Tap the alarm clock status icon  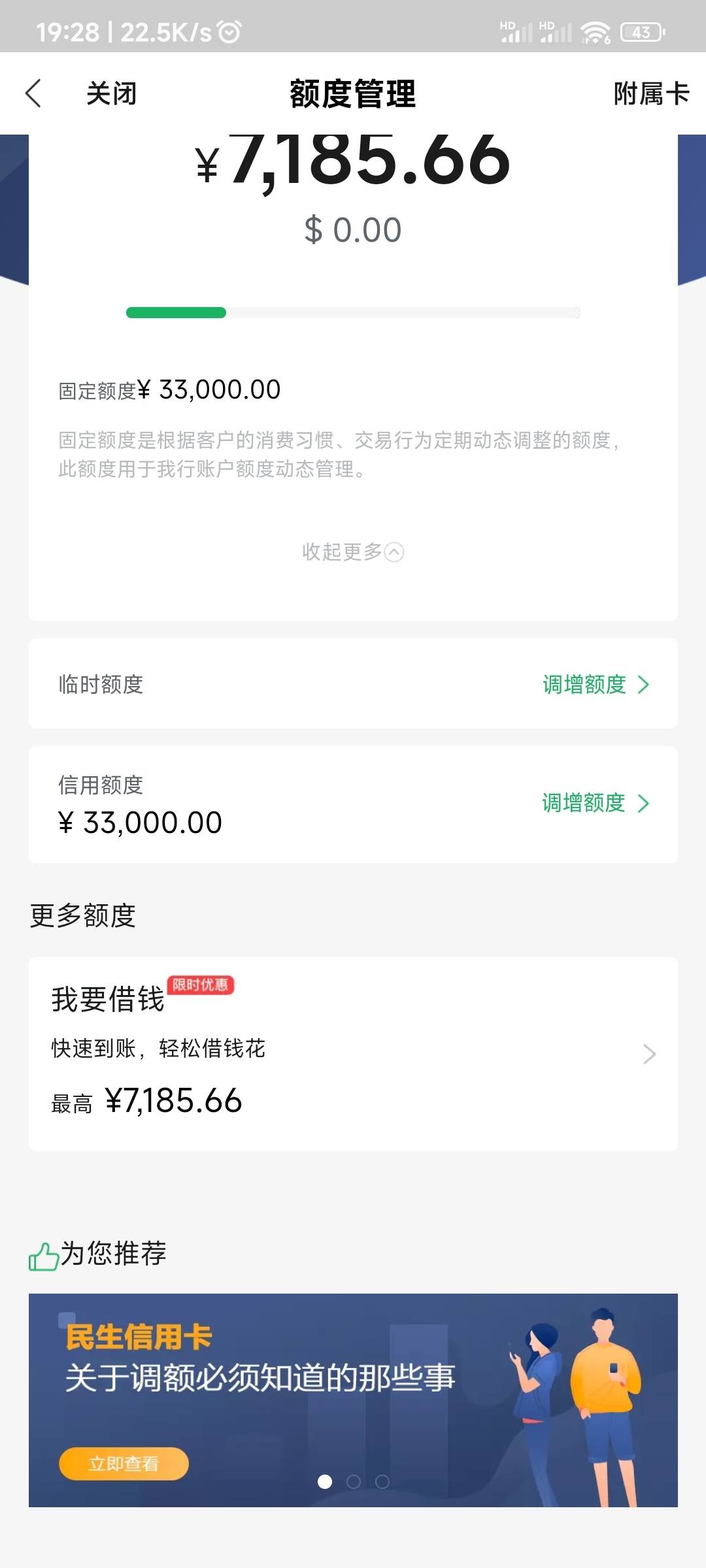click(229, 31)
